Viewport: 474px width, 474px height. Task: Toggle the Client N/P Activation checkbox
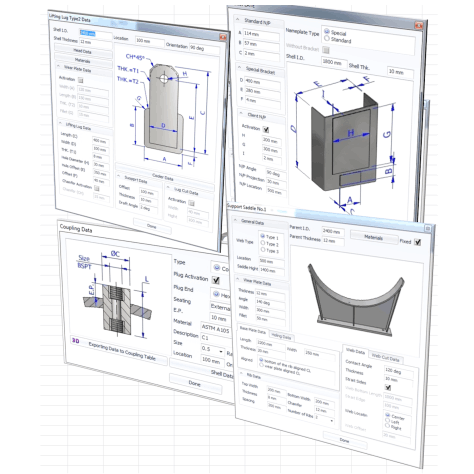[x=266, y=129]
